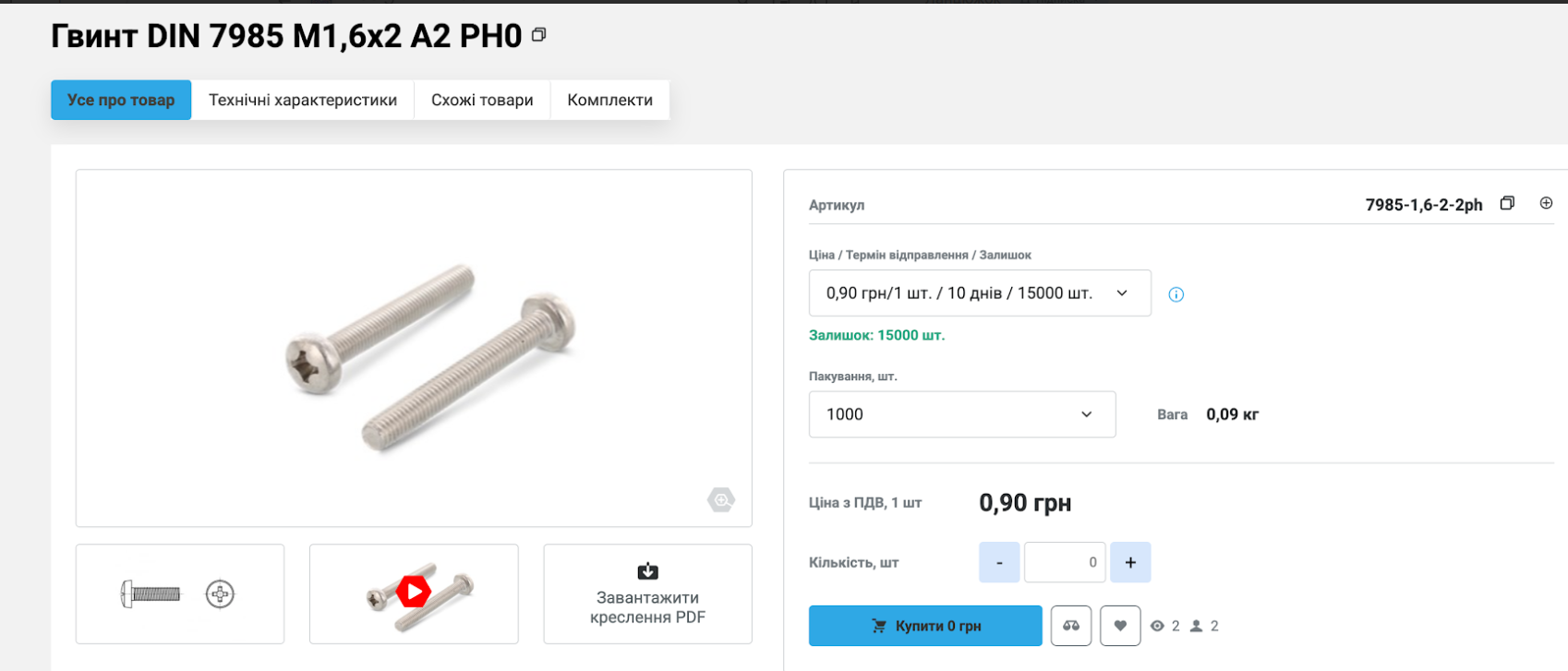
Task: Go to the Комплекти tab
Action: 609,100
